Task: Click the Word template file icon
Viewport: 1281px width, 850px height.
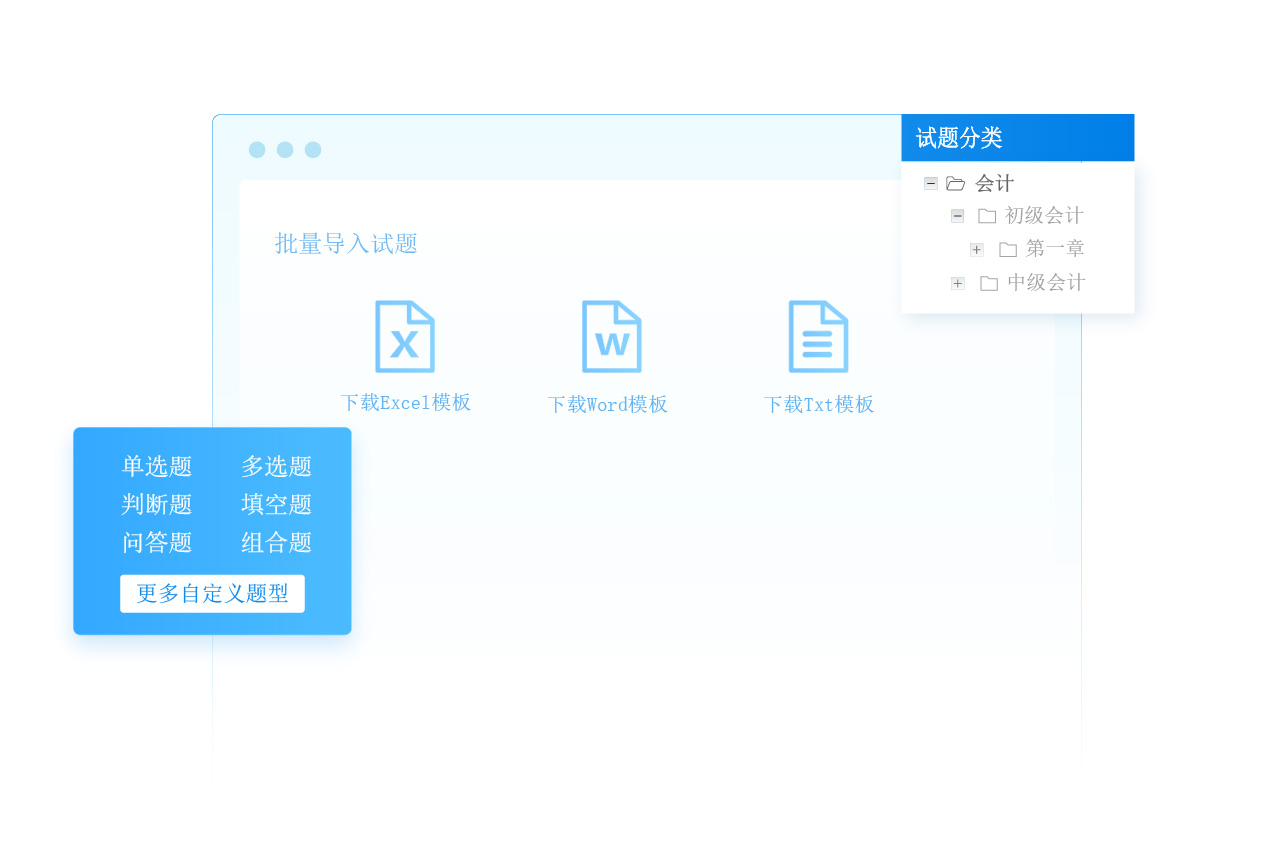Action: tap(611, 337)
